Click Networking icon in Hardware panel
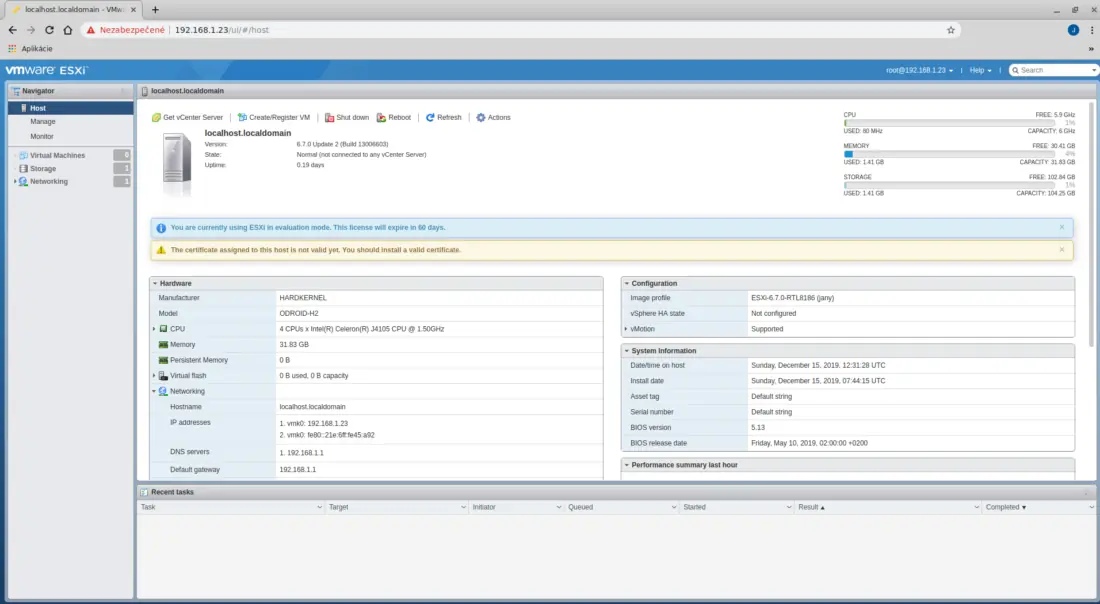Viewport: 1100px width, 604px height. (x=163, y=391)
